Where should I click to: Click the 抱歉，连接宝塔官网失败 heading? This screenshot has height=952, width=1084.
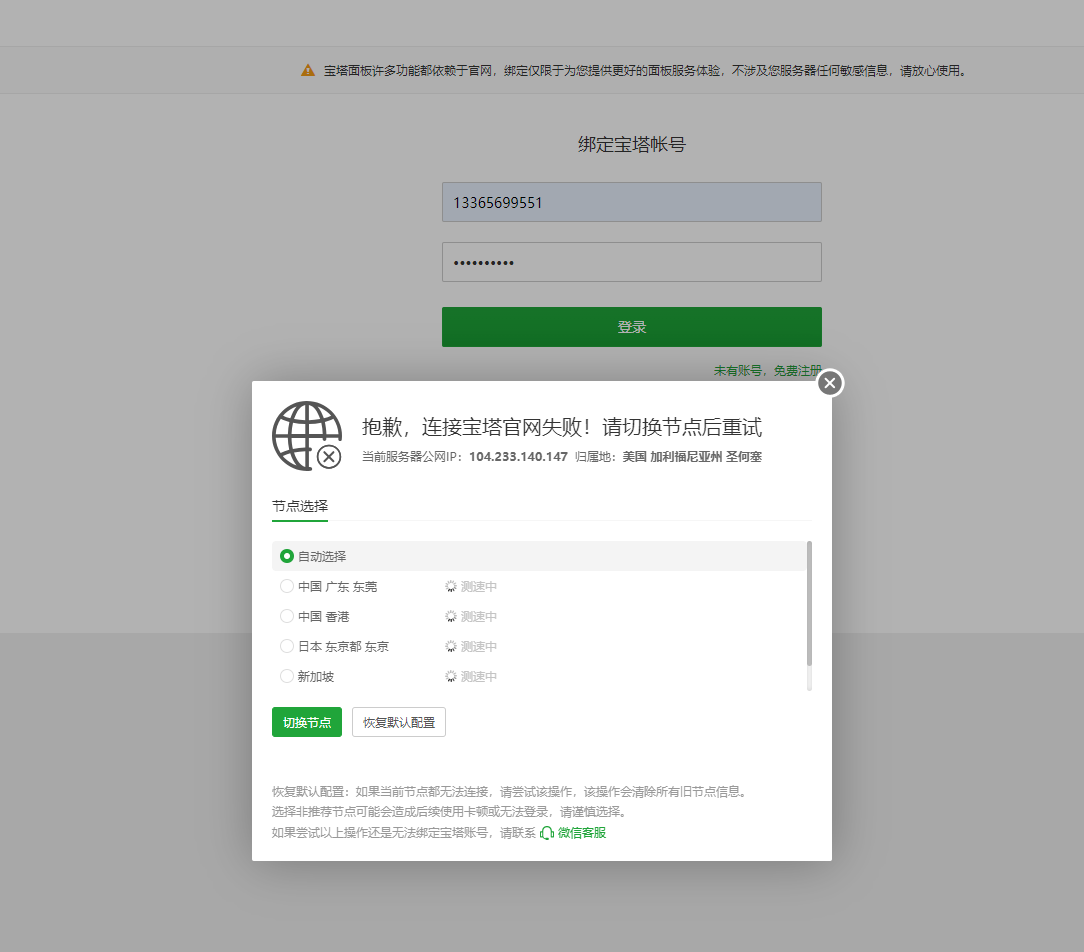click(x=561, y=427)
